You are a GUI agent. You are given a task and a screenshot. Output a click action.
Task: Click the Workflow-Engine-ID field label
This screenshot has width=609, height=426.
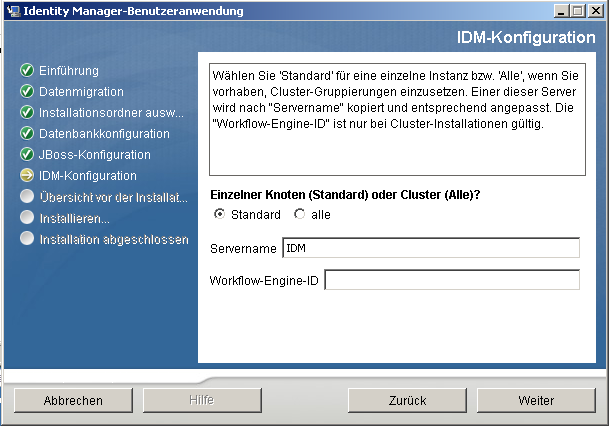(264, 280)
